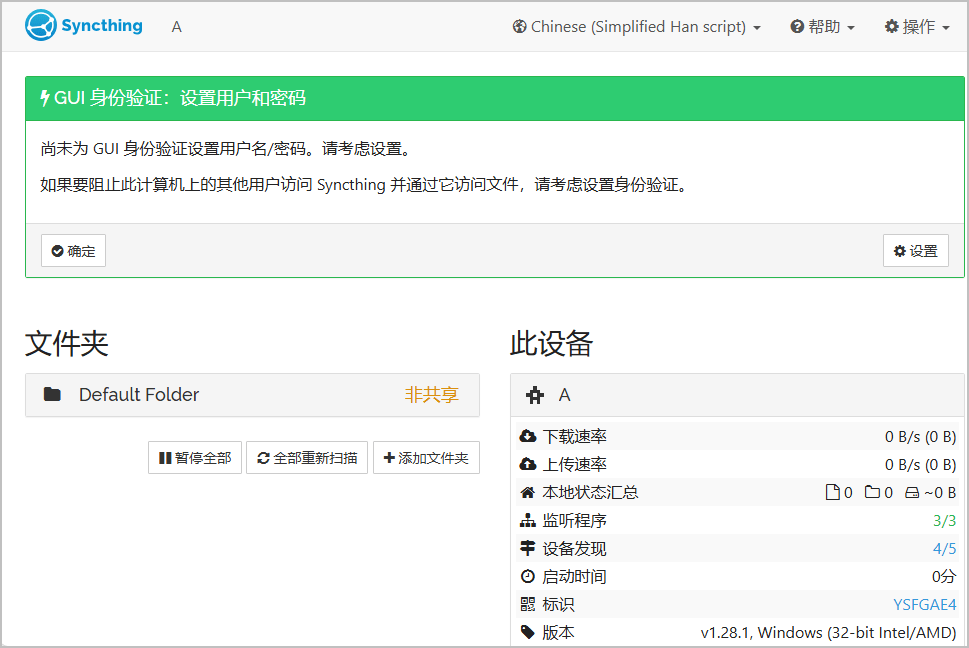Image resolution: width=969 pixels, height=648 pixels.
Task: Click the pause icon in 暂停全部
Action: tap(165, 458)
